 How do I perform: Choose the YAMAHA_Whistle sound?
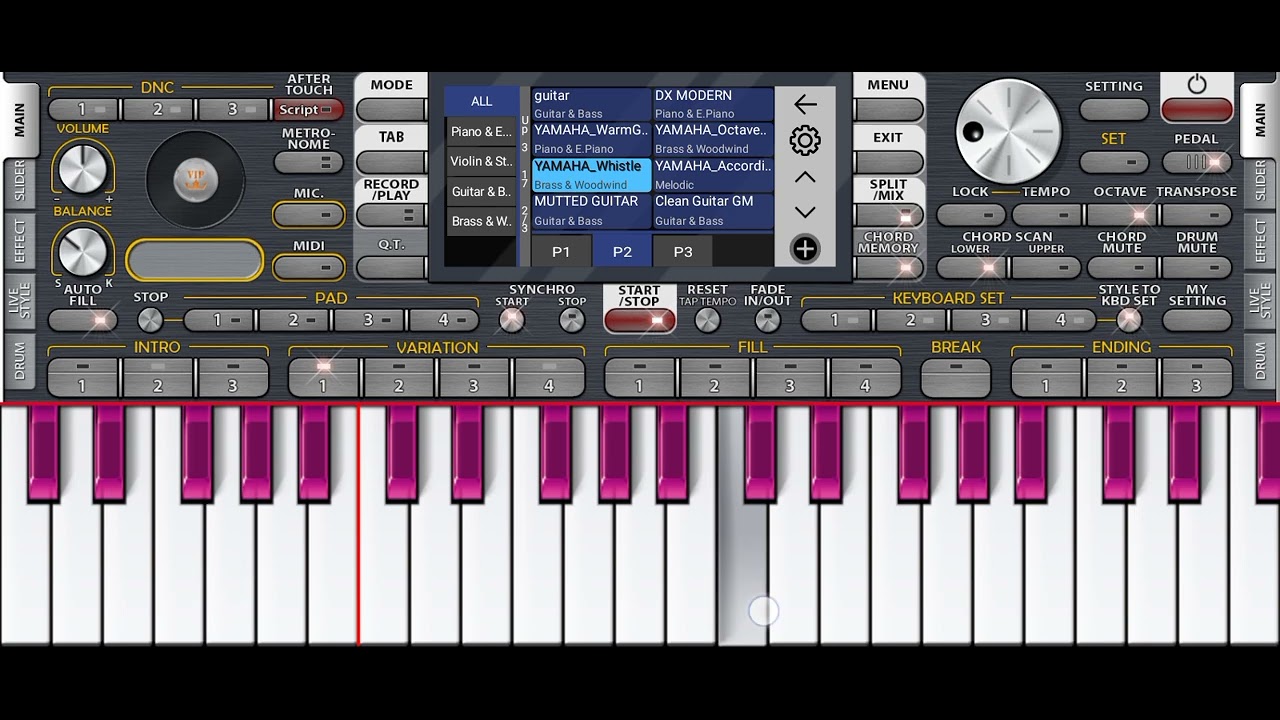tap(591, 175)
